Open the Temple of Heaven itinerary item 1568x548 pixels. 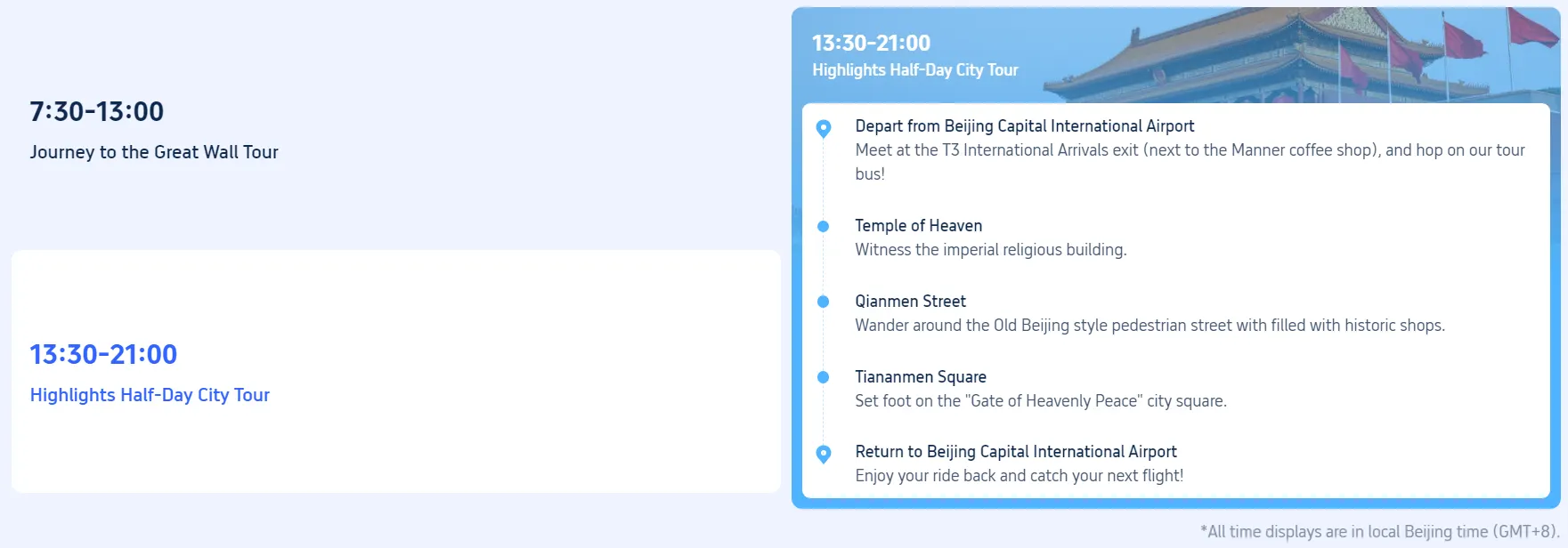919,225
